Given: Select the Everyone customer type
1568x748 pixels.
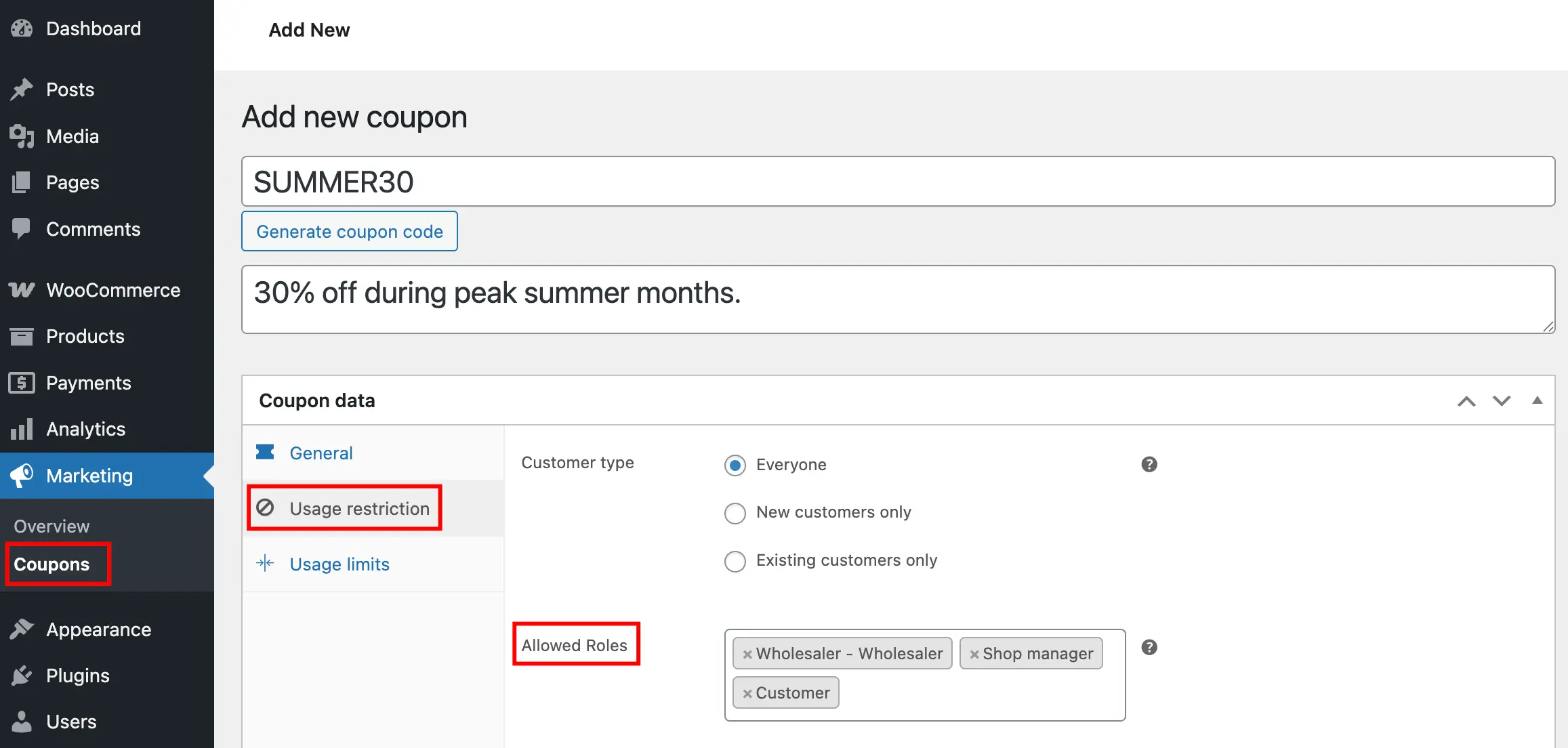Looking at the screenshot, I should point(735,465).
